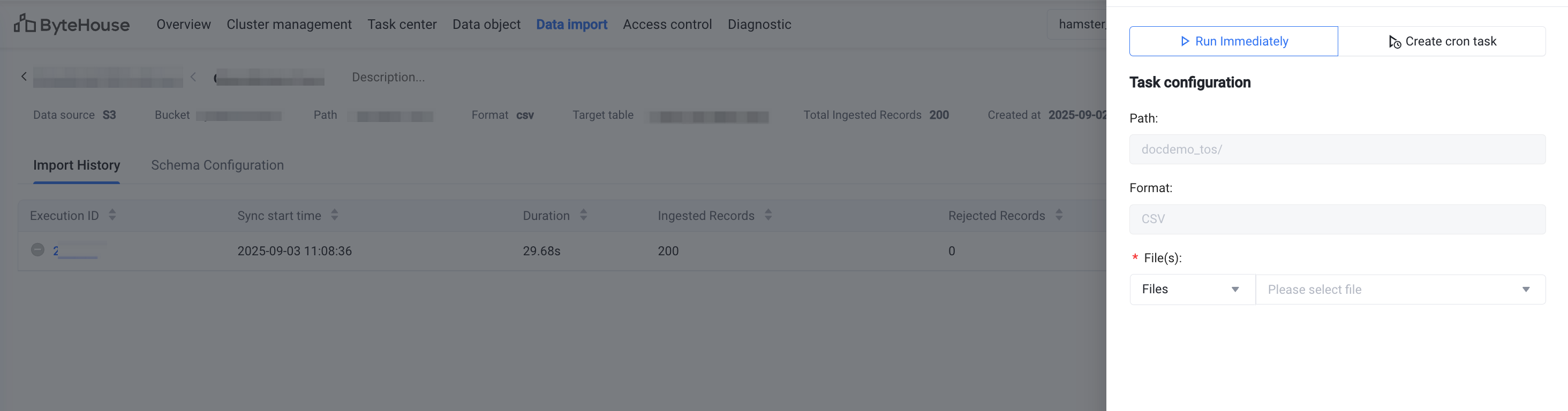Screen dimensions: 1568x411
Task: Sort the Rejected Records column
Action: click(x=1059, y=215)
